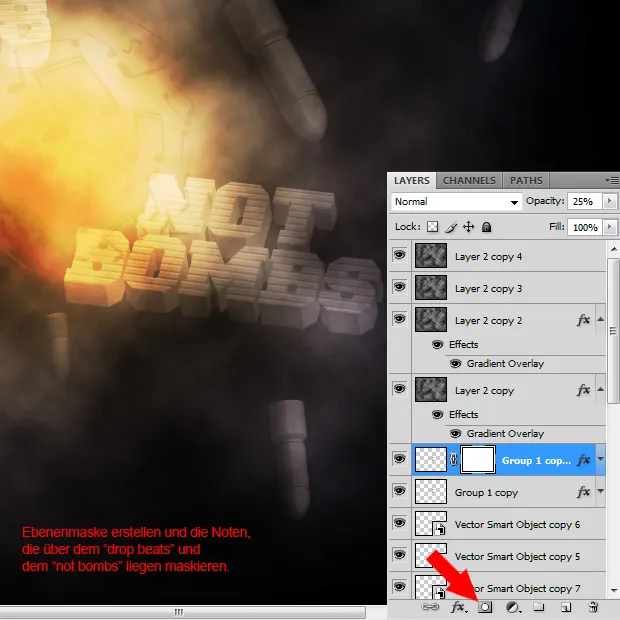Screen dimensions: 620x620
Task: Click the Add layer mask icon
Action: 486,607
